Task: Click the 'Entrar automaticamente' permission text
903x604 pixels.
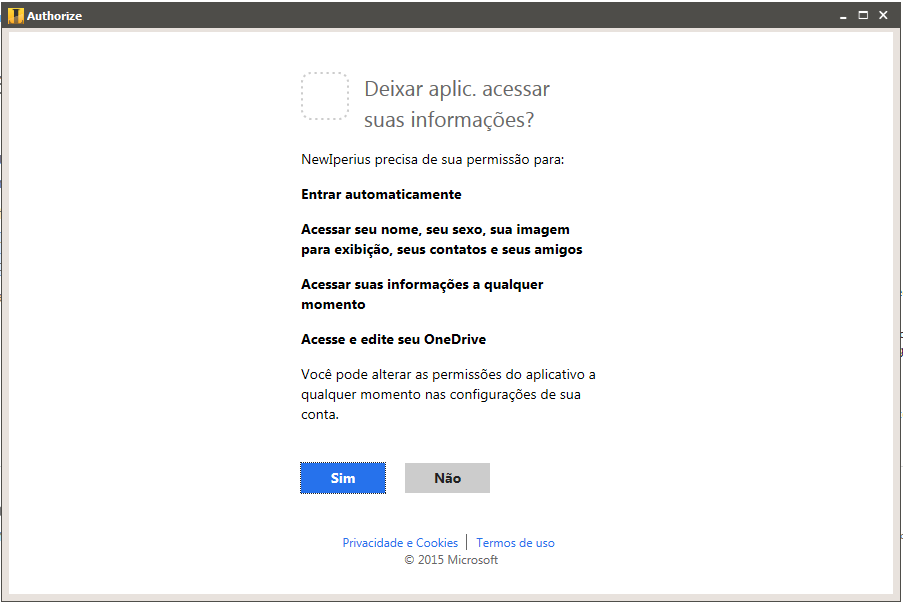Action: pos(381,195)
